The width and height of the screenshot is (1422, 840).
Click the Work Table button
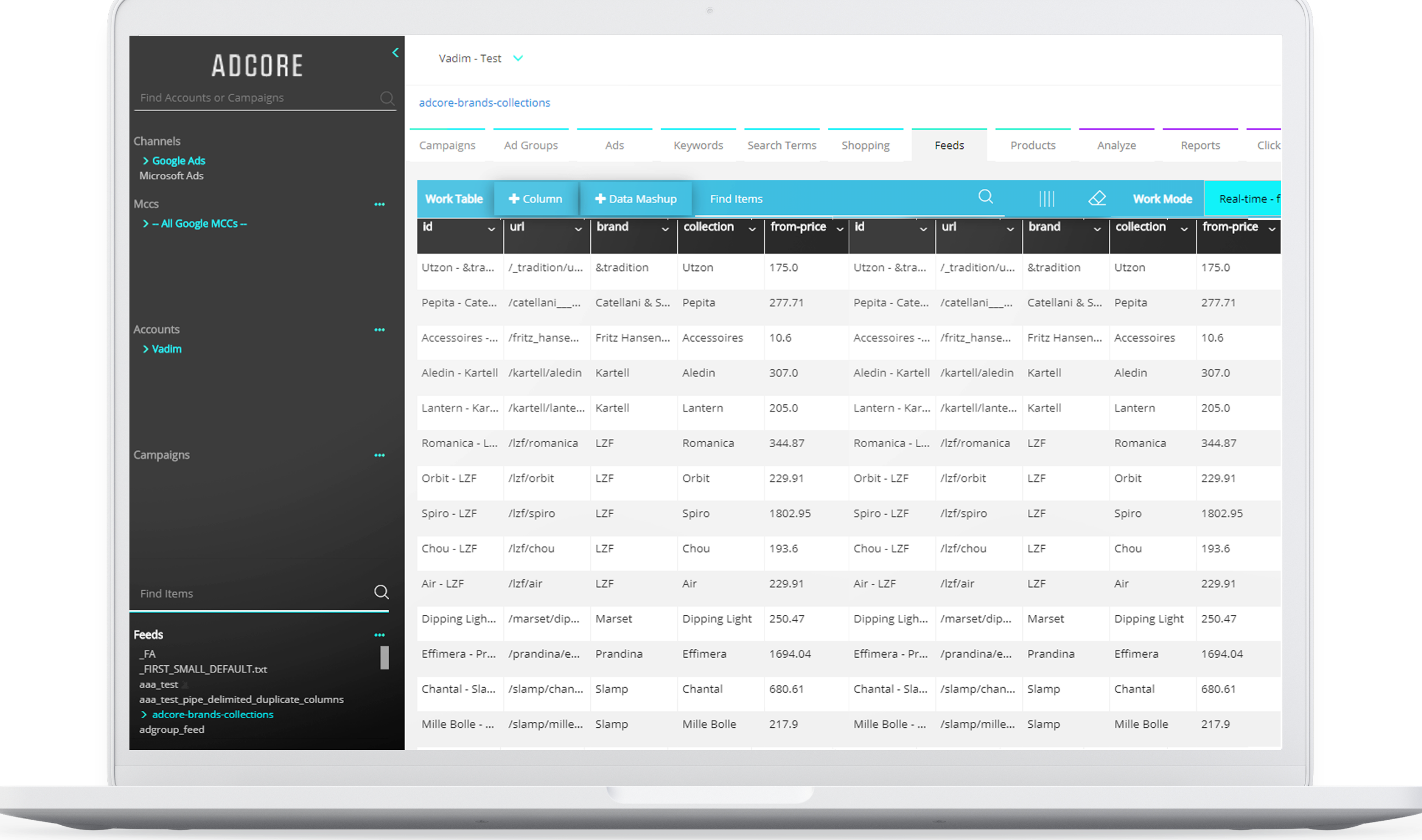pos(454,199)
